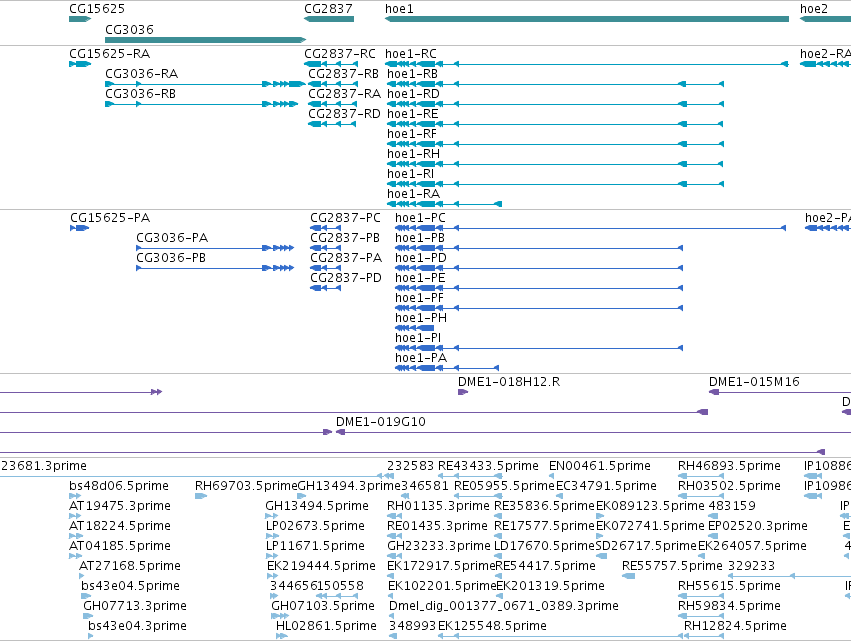Click the AT27168.5prime EST label

pos(130,566)
